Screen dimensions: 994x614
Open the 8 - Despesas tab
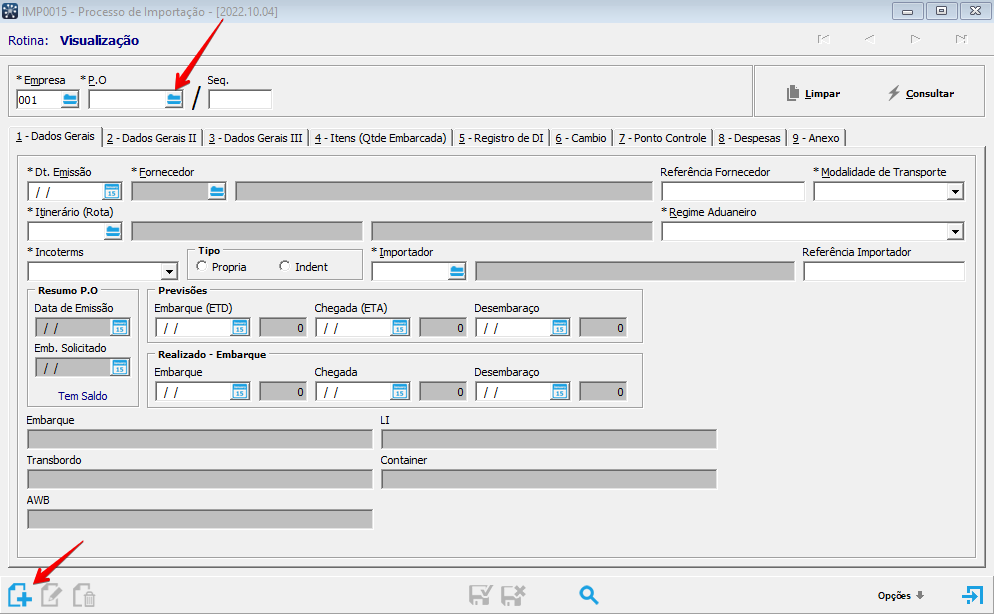point(749,138)
